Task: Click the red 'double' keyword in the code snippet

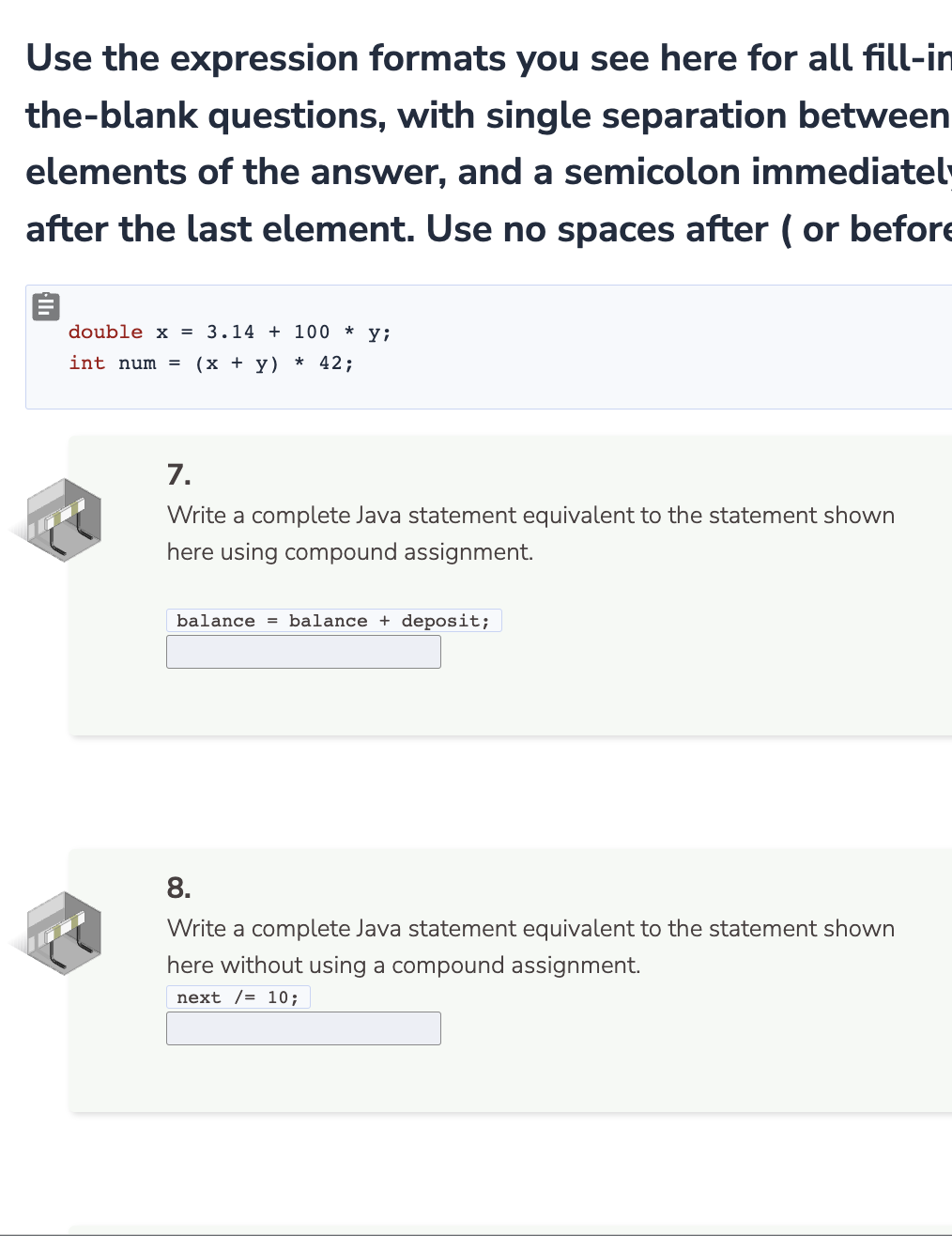Action: (105, 332)
